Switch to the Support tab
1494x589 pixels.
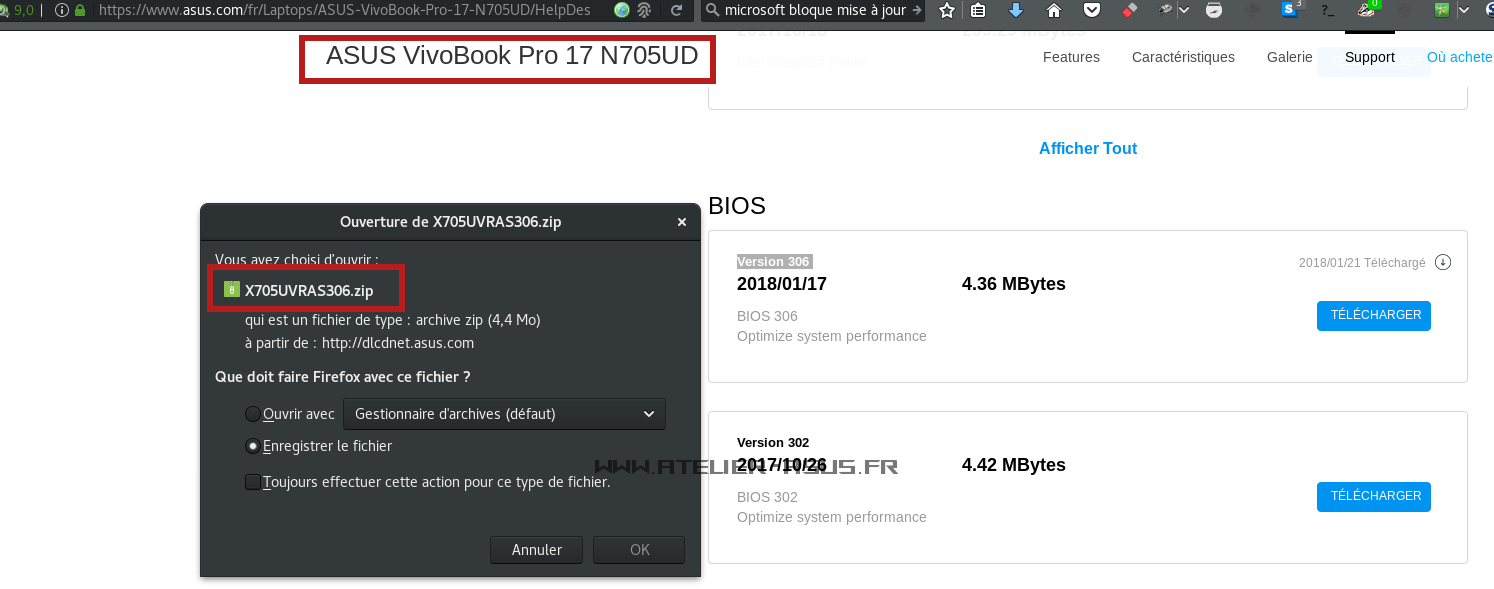pyautogui.click(x=1369, y=57)
